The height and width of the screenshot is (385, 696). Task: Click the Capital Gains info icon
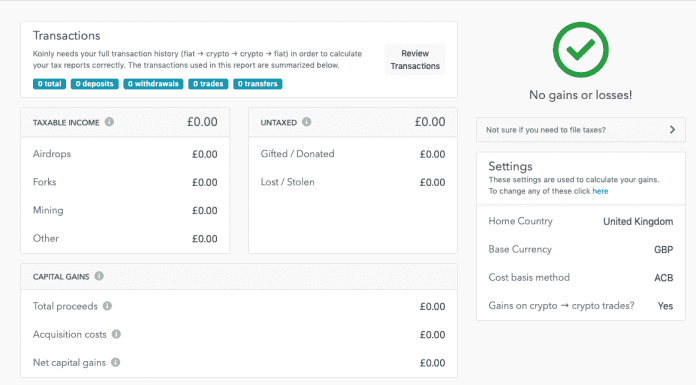(99, 276)
